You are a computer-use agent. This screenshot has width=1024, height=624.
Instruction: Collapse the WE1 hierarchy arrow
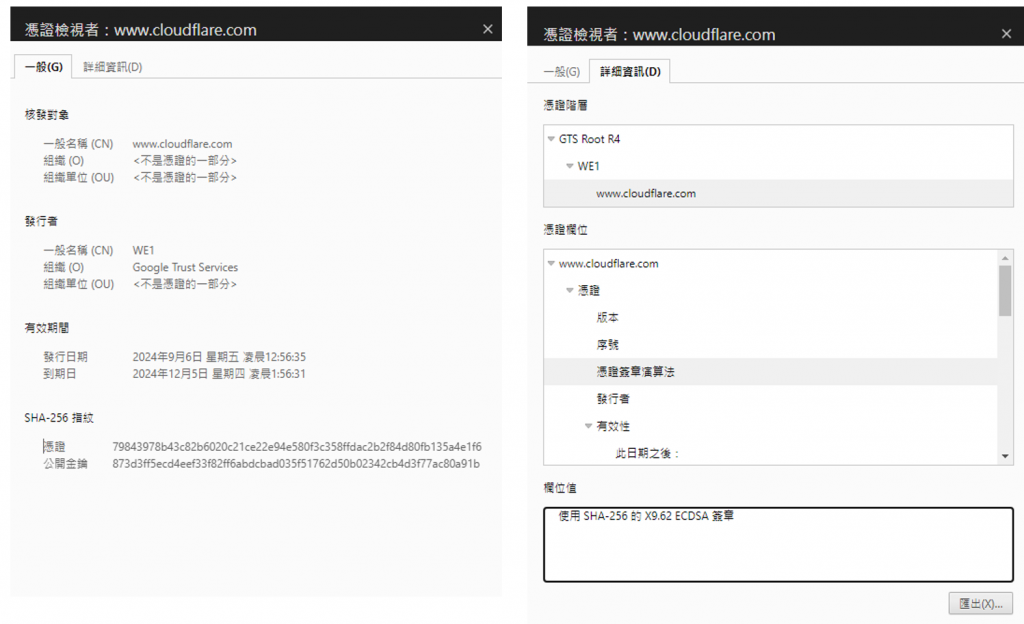[569, 166]
